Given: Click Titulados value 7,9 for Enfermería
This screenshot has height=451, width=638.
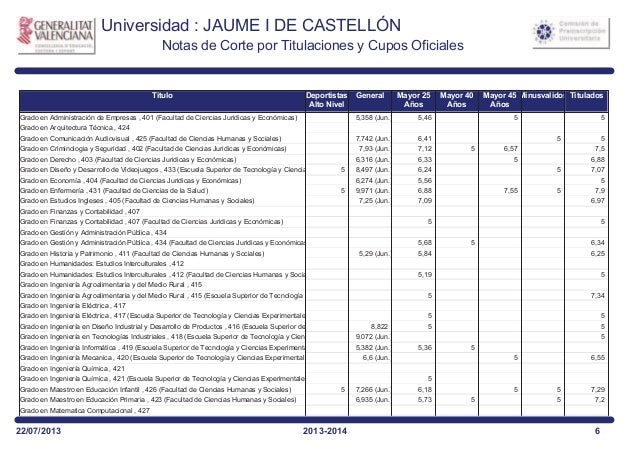Looking at the screenshot, I should [x=600, y=190].
